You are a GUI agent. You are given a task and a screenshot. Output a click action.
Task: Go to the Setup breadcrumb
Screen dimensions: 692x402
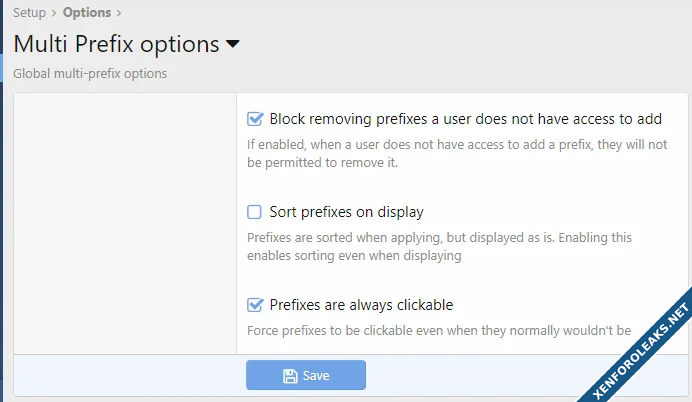(x=29, y=13)
